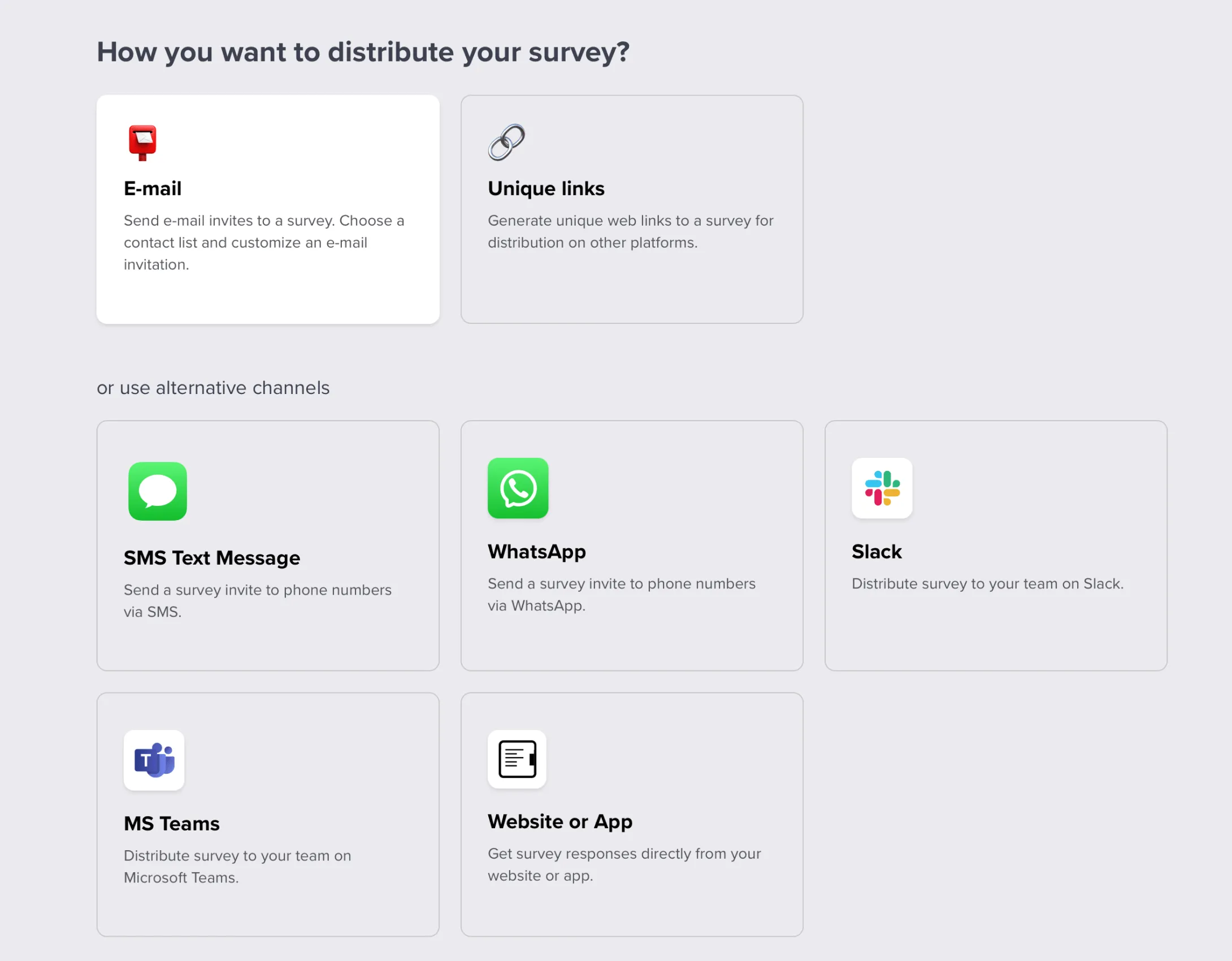Click the survey distribution page heading
This screenshot has height=961, width=1232.
coord(364,51)
